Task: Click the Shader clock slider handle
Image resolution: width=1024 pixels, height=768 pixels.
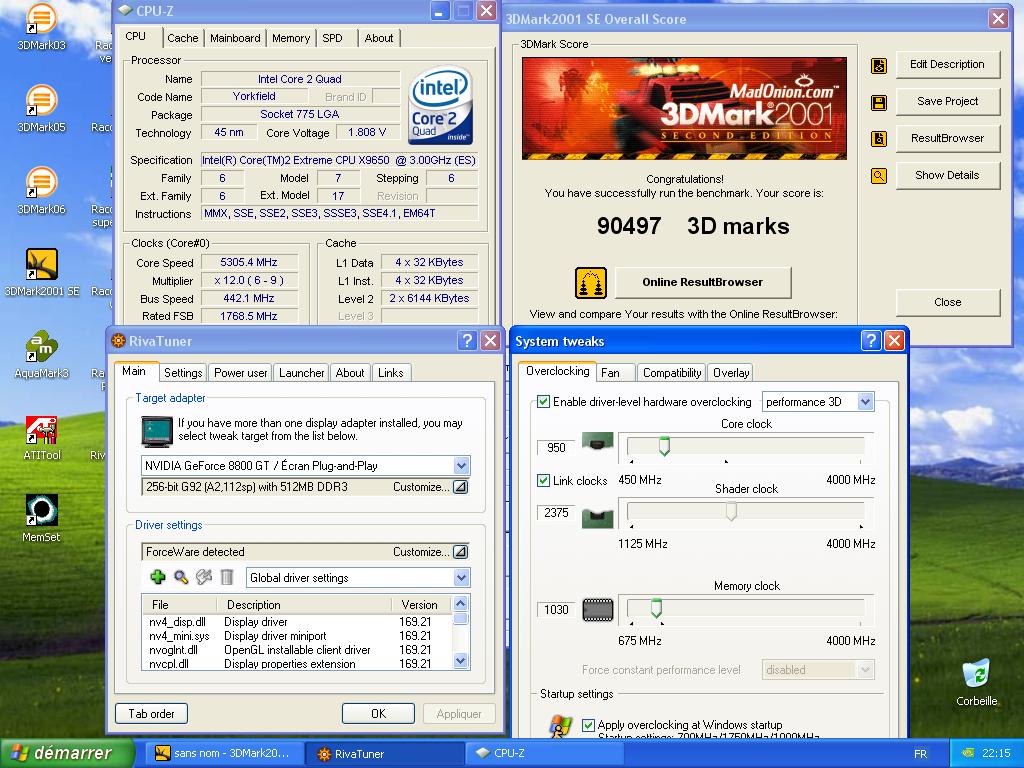Action: [731, 511]
